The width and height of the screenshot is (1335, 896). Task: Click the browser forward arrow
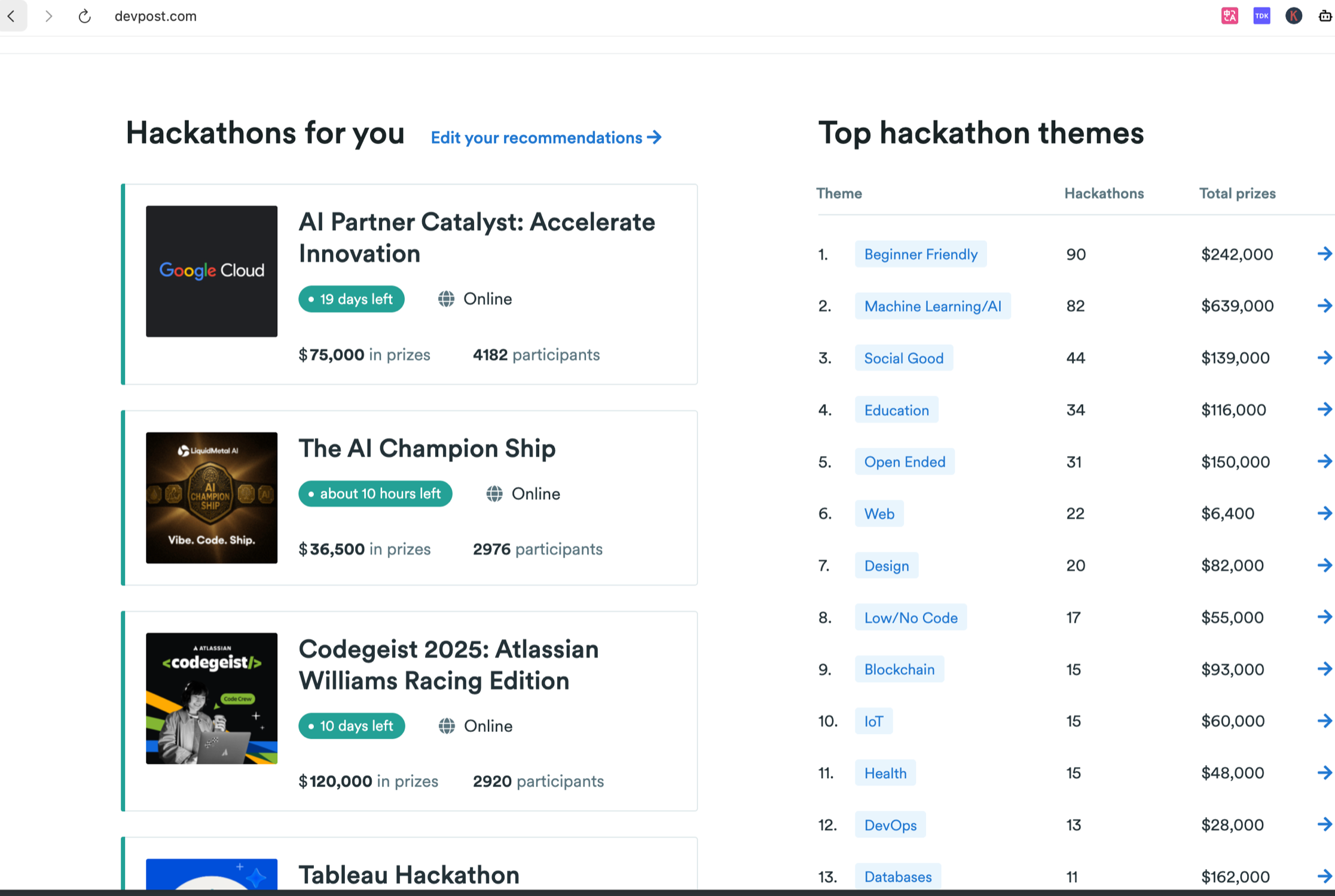pyautogui.click(x=48, y=16)
